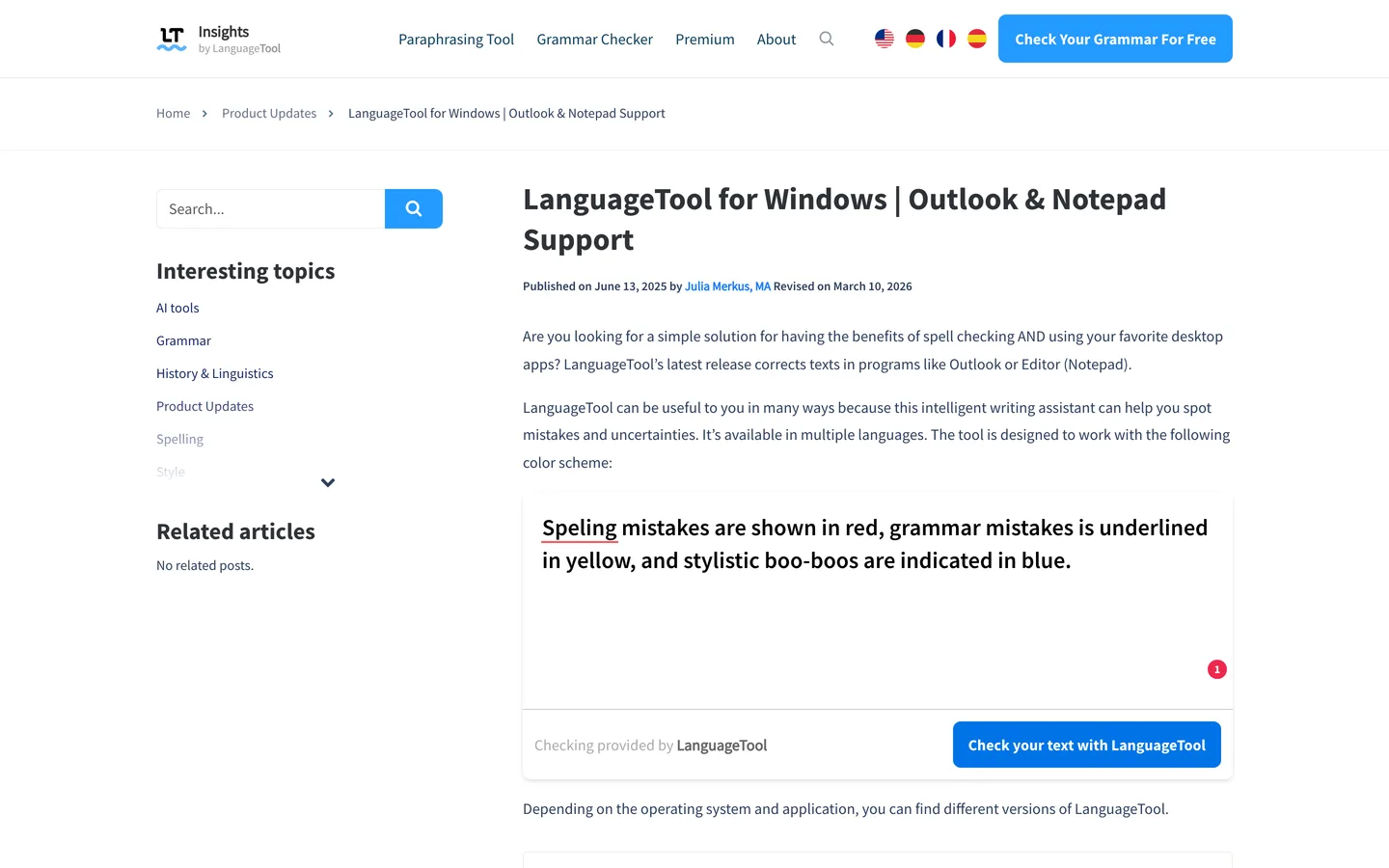Viewport: 1389px width, 868px height.
Task: Click inside the demo text editor area
Action: coord(878,602)
